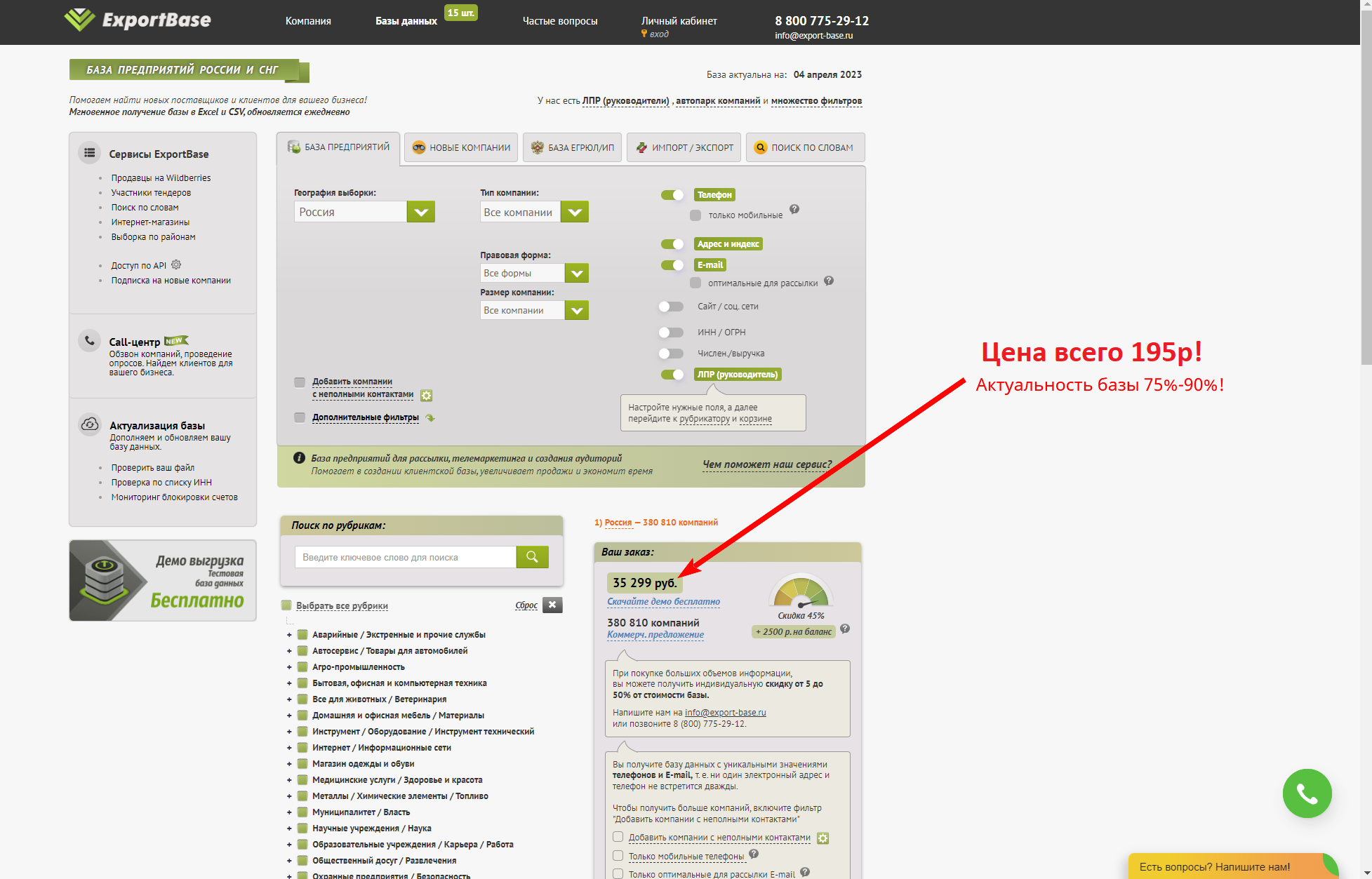
Task: Open the 'Правовая форма' dropdown
Action: coord(576,273)
